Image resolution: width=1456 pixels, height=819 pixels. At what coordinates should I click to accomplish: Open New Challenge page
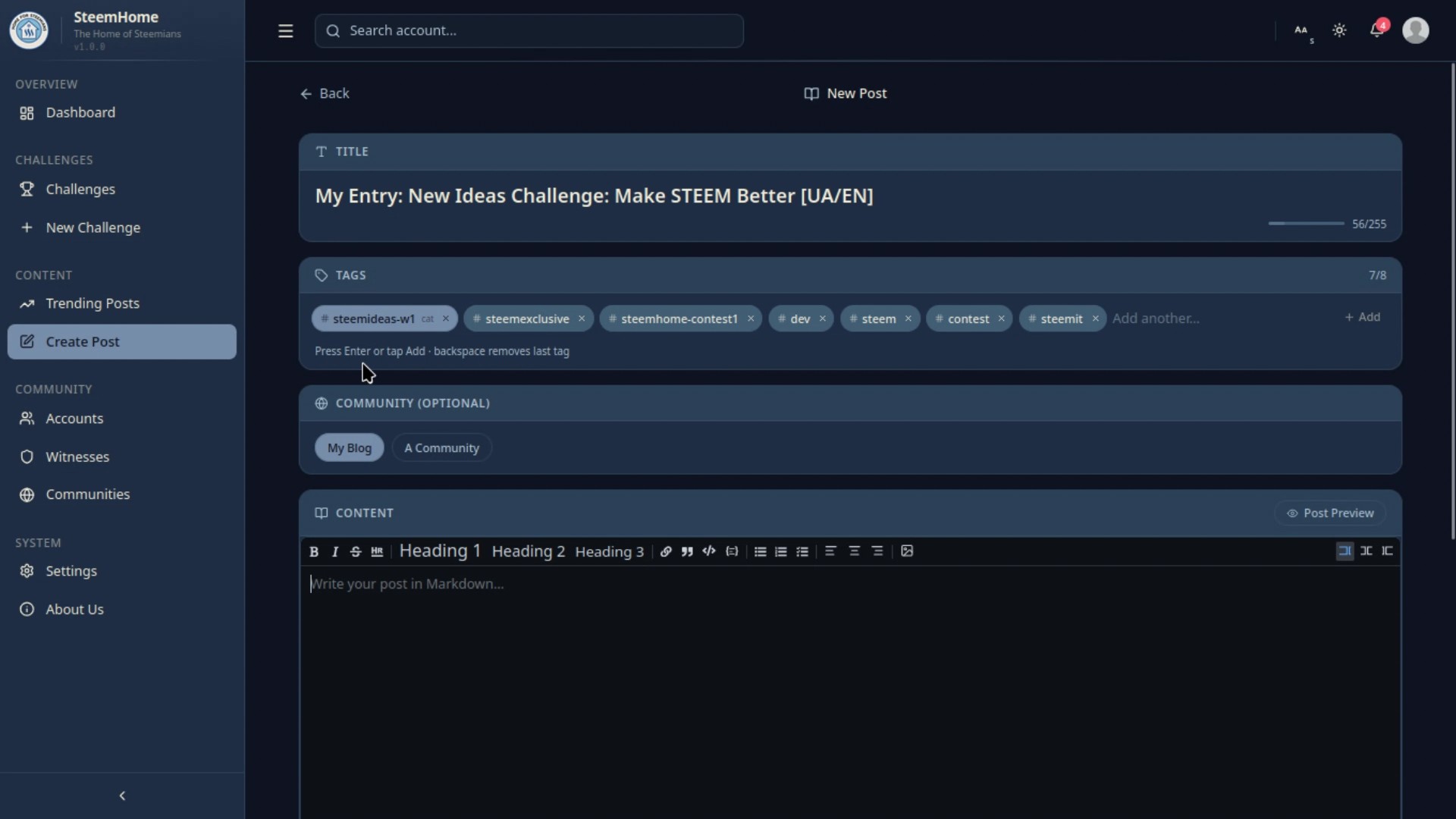coord(122,227)
